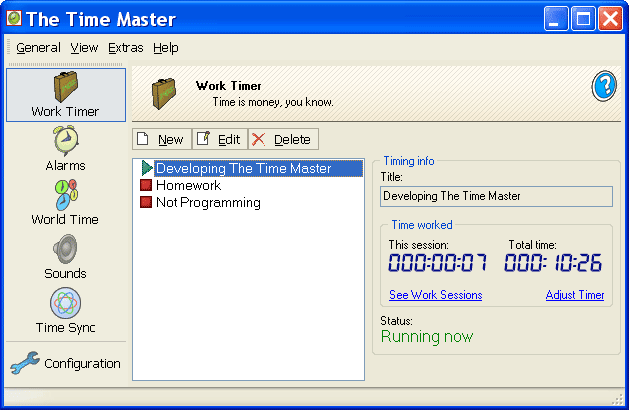Open the Work Timer briefcase section

65,94
